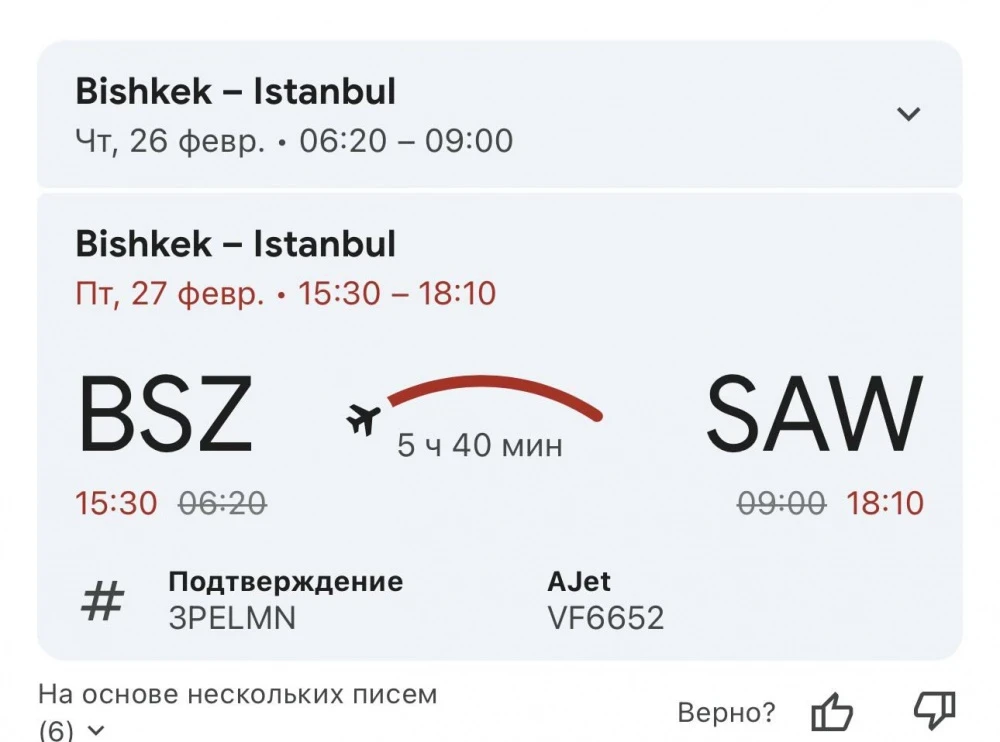Approve accuracy with thumbs up toggle
Screen dimensions: 1000x742
click(x=833, y=710)
